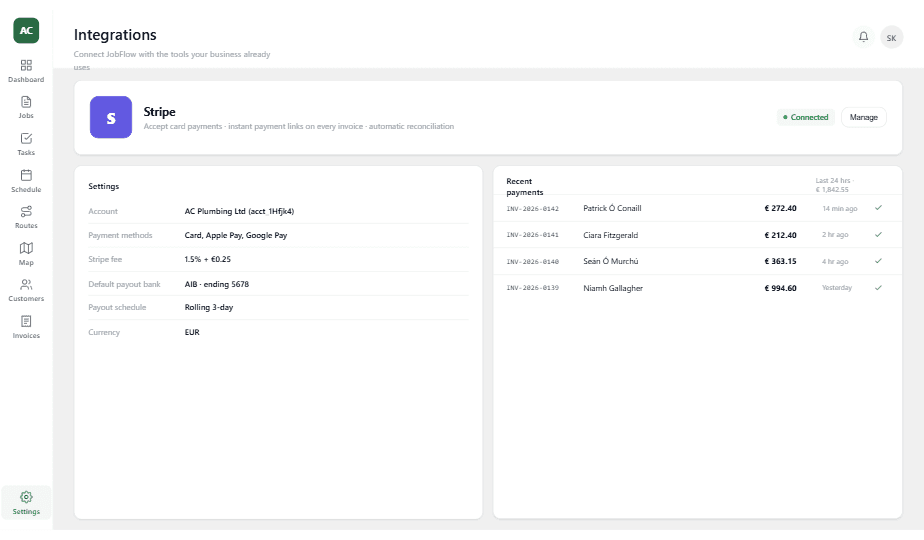Click the AC company logo
Viewport: 924px width, 540px height.
coord(26,31)
